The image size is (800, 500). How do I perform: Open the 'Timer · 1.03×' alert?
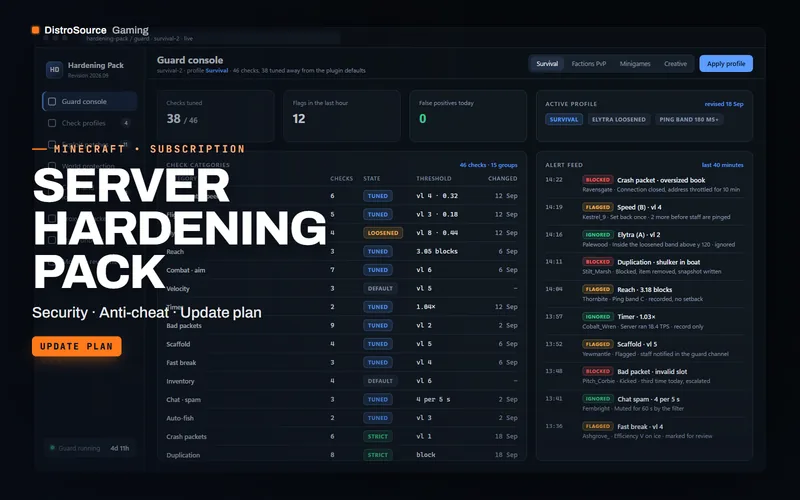(x=644, y=321)
